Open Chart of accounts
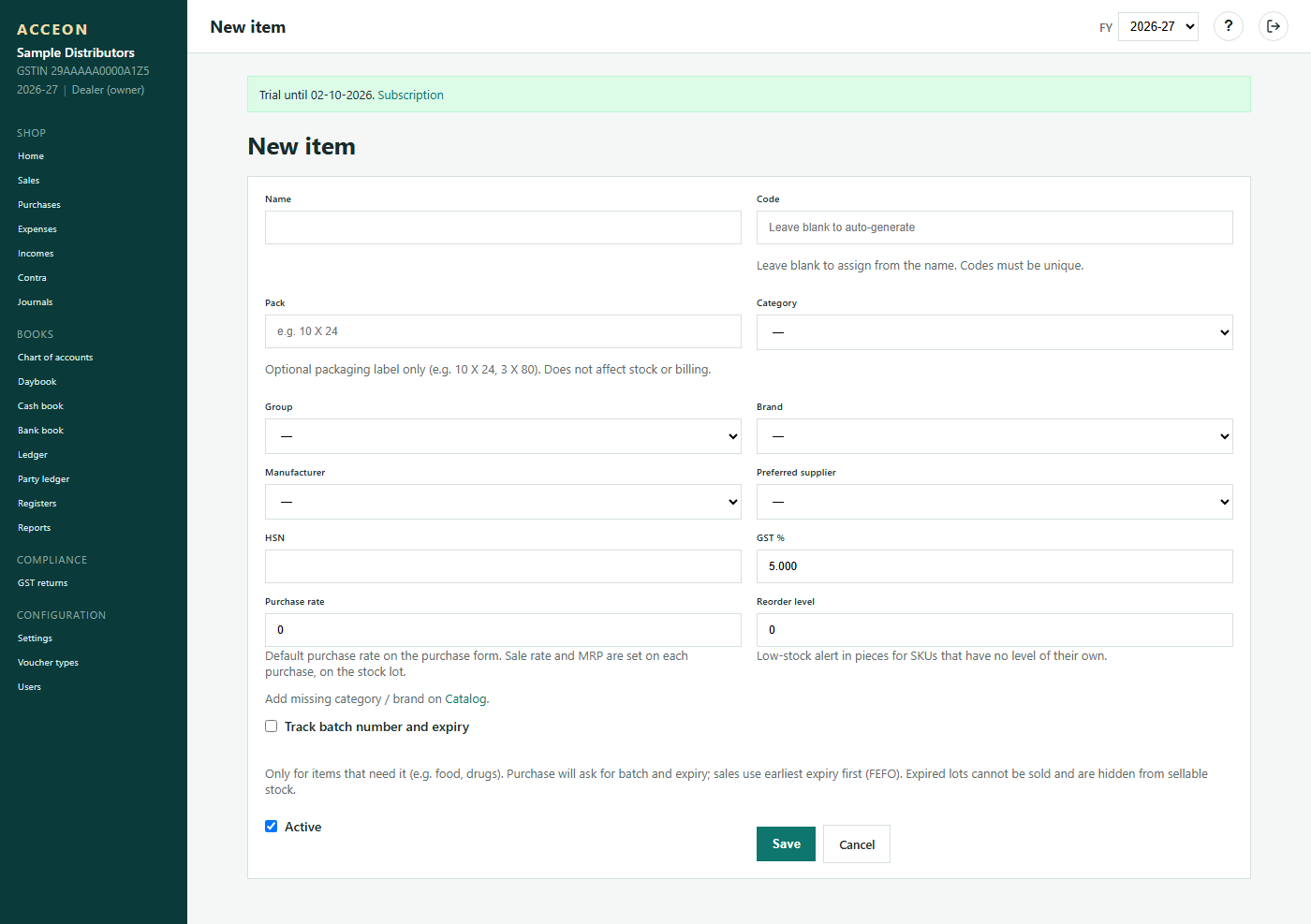 tap(55, 358)
